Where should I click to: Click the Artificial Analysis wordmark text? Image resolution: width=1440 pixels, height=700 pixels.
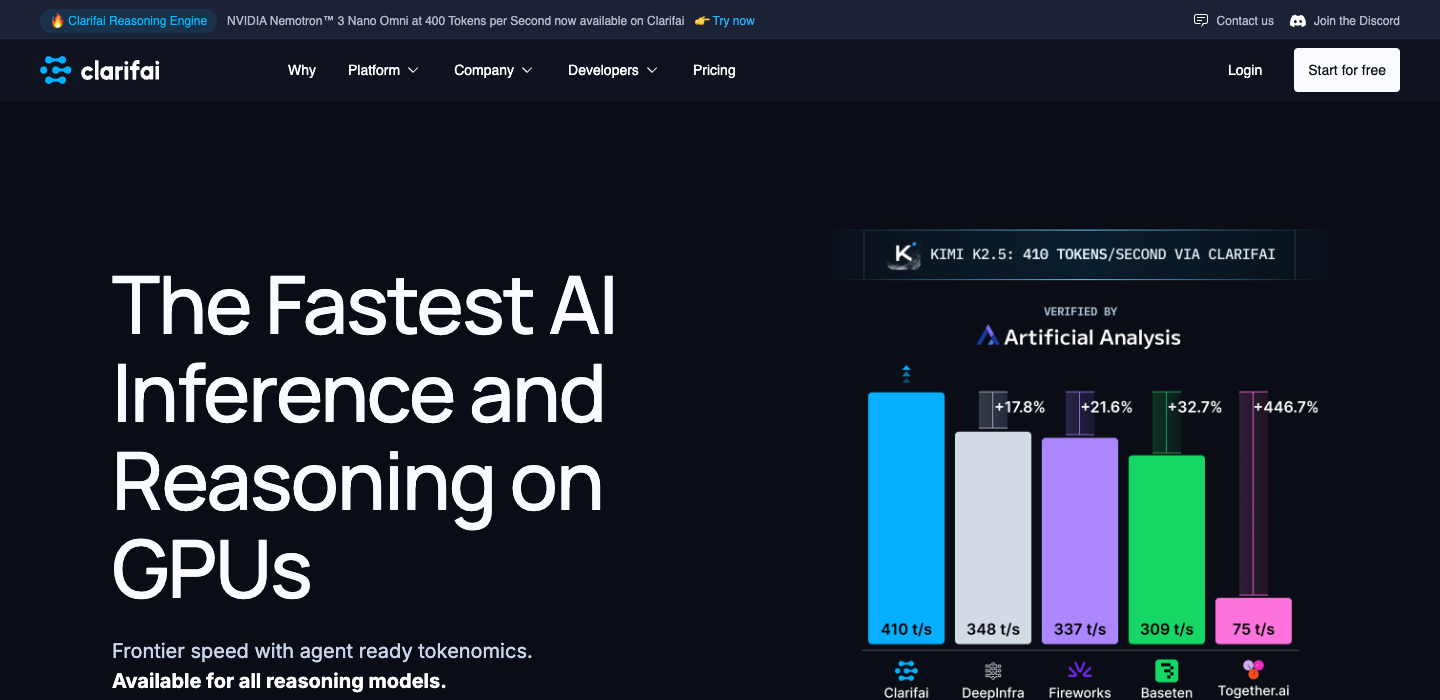pos(1092,337)
